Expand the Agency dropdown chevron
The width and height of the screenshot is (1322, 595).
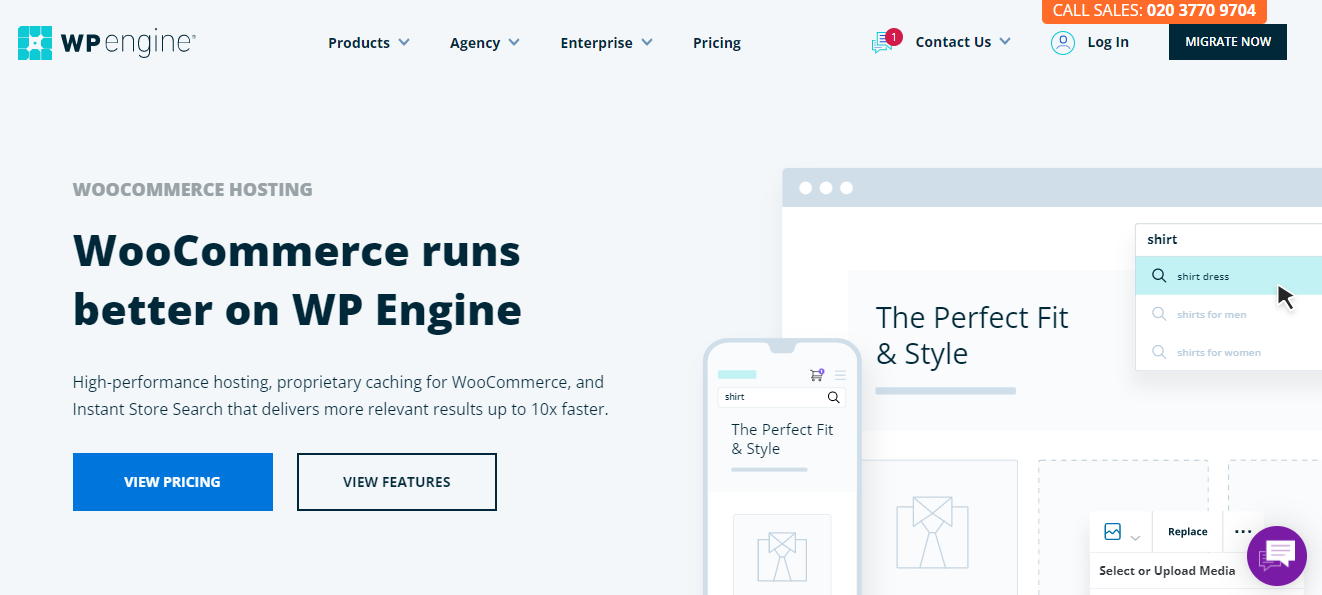pos(514,42)
